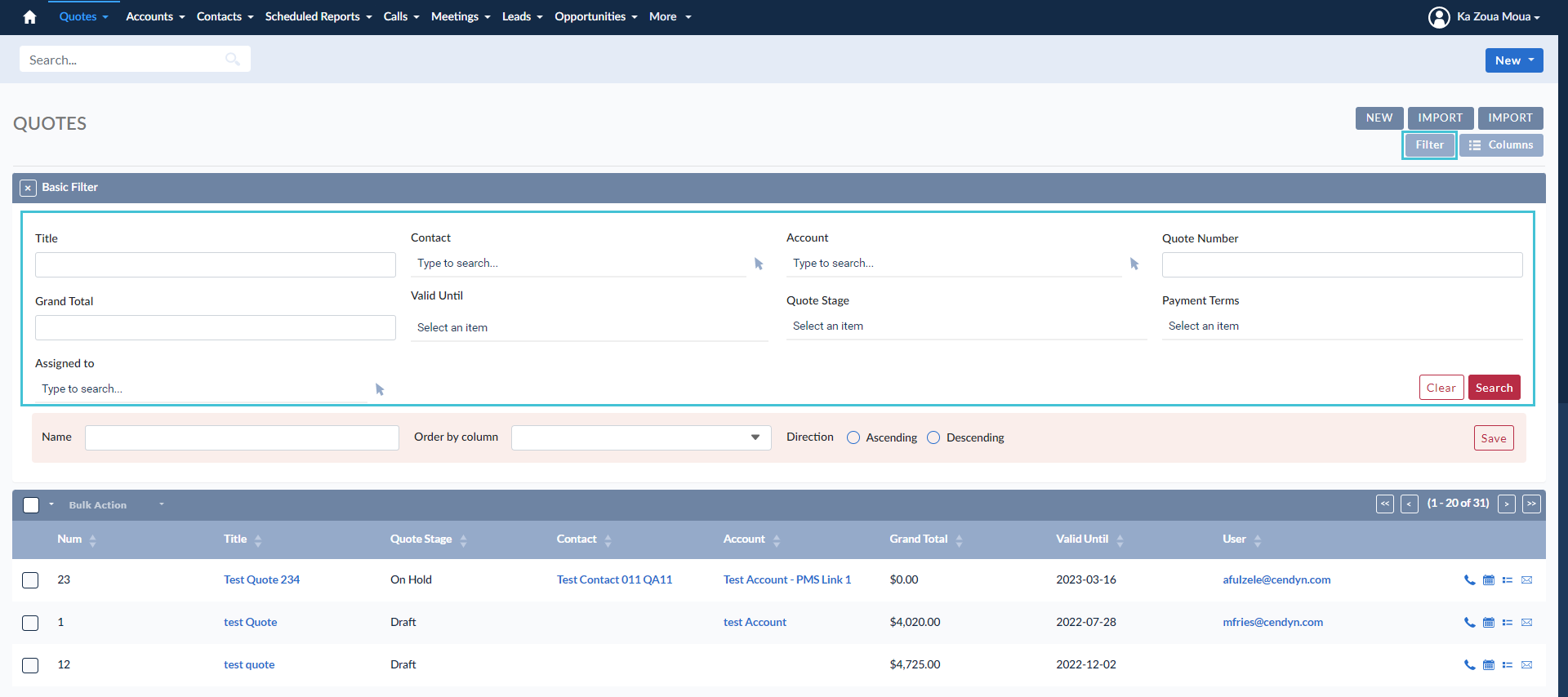Expand the blue New dropdown button
The width and height of the screenshot is (1568, 697).
(x=1514, y=60)
